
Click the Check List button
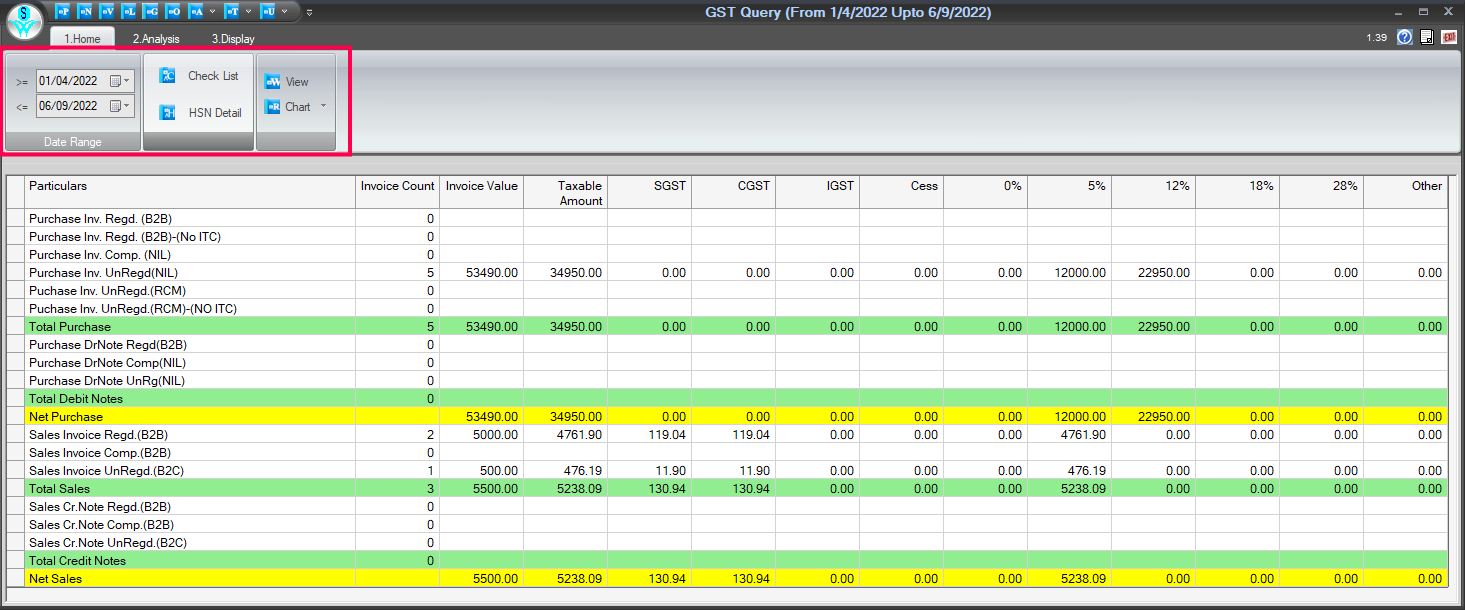pyautogui.click(x=198, y=76)
